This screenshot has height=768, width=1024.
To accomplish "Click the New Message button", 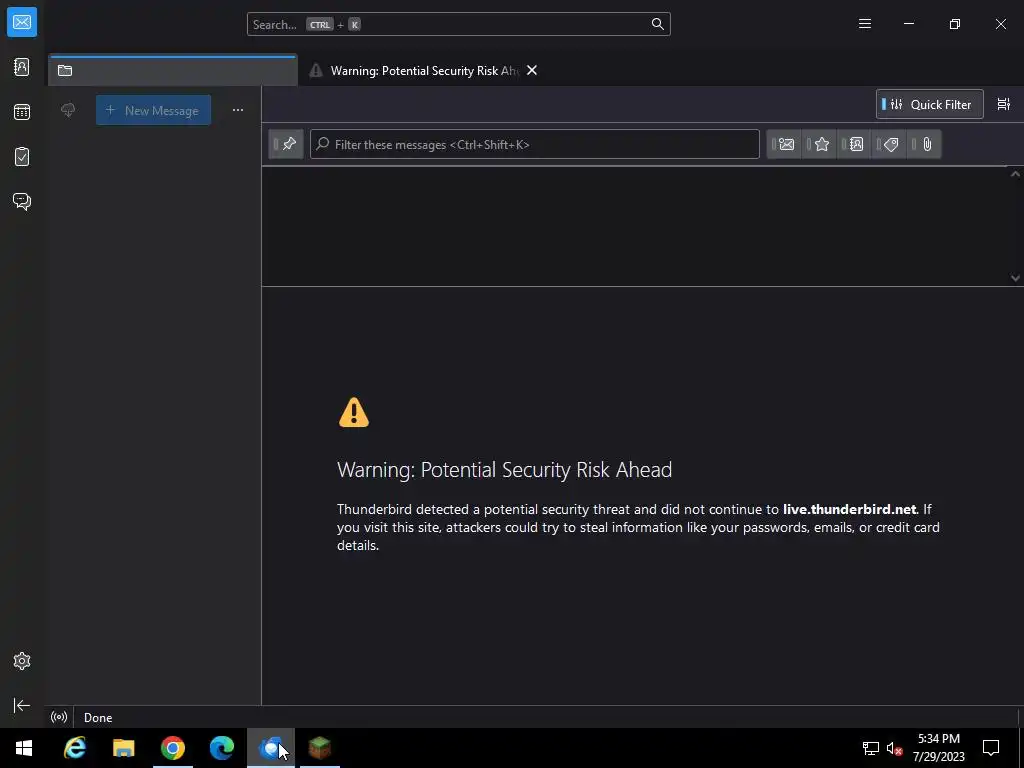I will (x=153, y=110).
